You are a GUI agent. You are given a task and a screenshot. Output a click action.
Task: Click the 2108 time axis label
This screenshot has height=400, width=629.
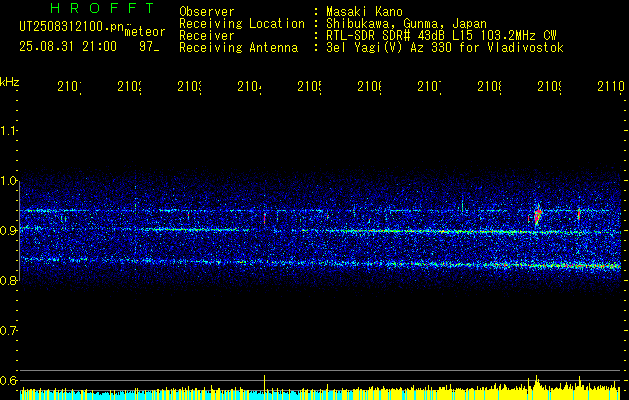point(489,86)
